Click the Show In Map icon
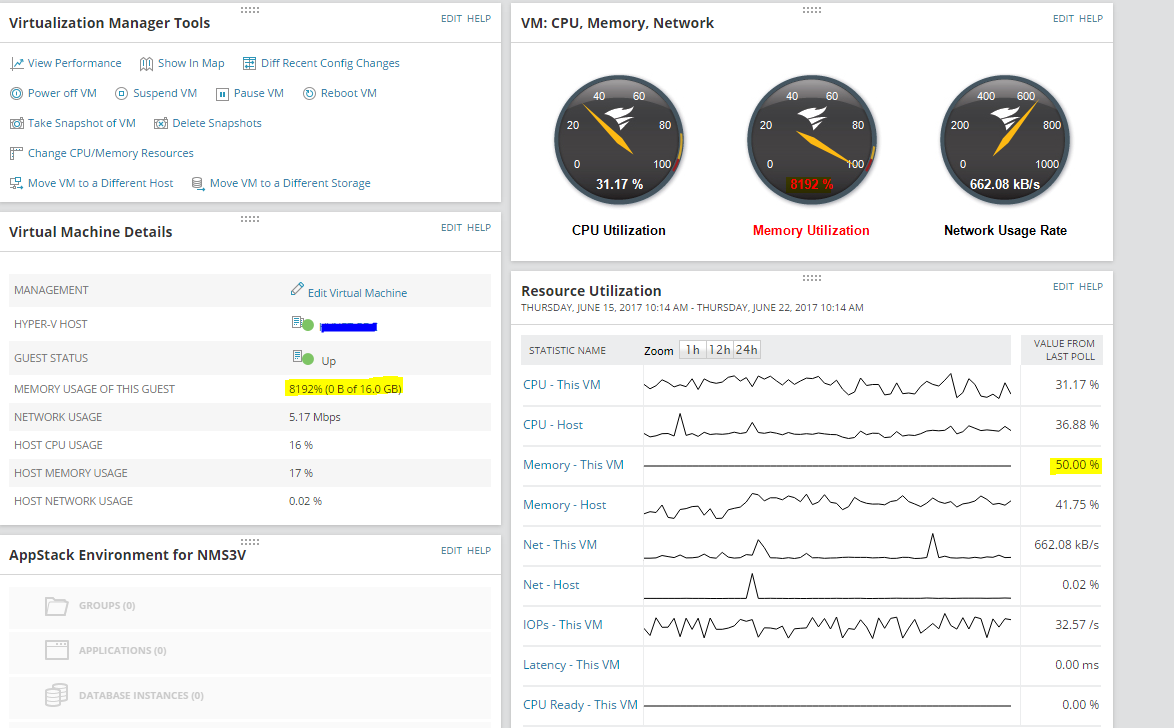Viewport: 1174px width, 728px height. pos(146,64)
